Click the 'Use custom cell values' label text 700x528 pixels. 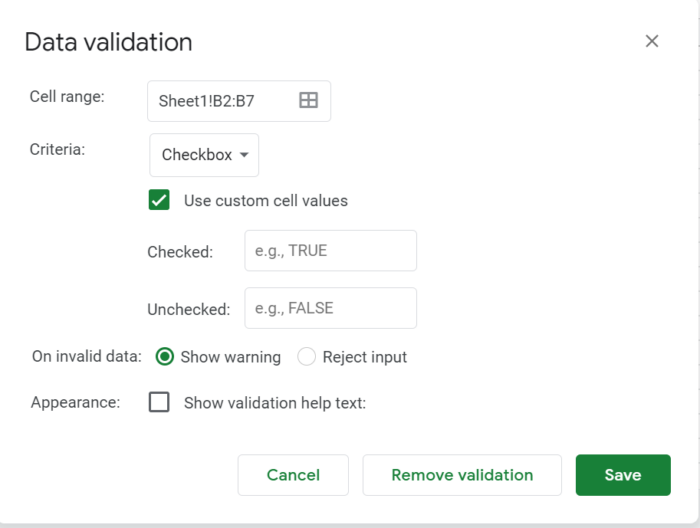pyautogui.click(x=266, y=200)
